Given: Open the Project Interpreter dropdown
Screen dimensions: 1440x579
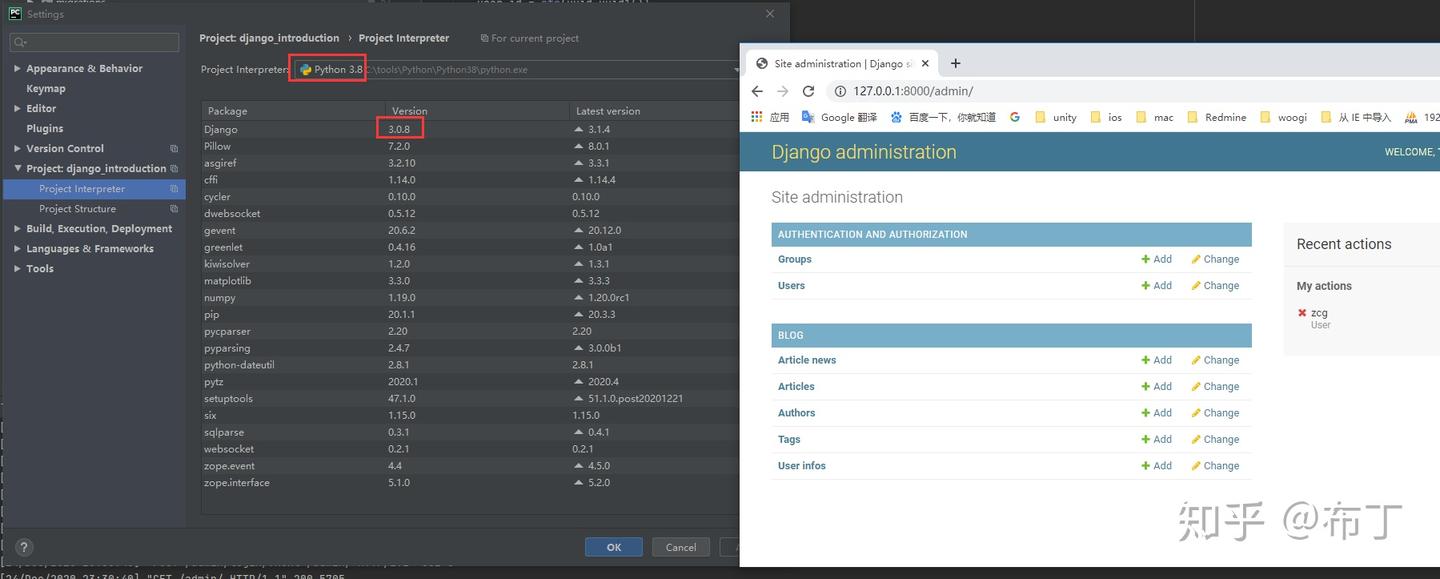Looking at the screenshot, I should click(x=737, y=69).
